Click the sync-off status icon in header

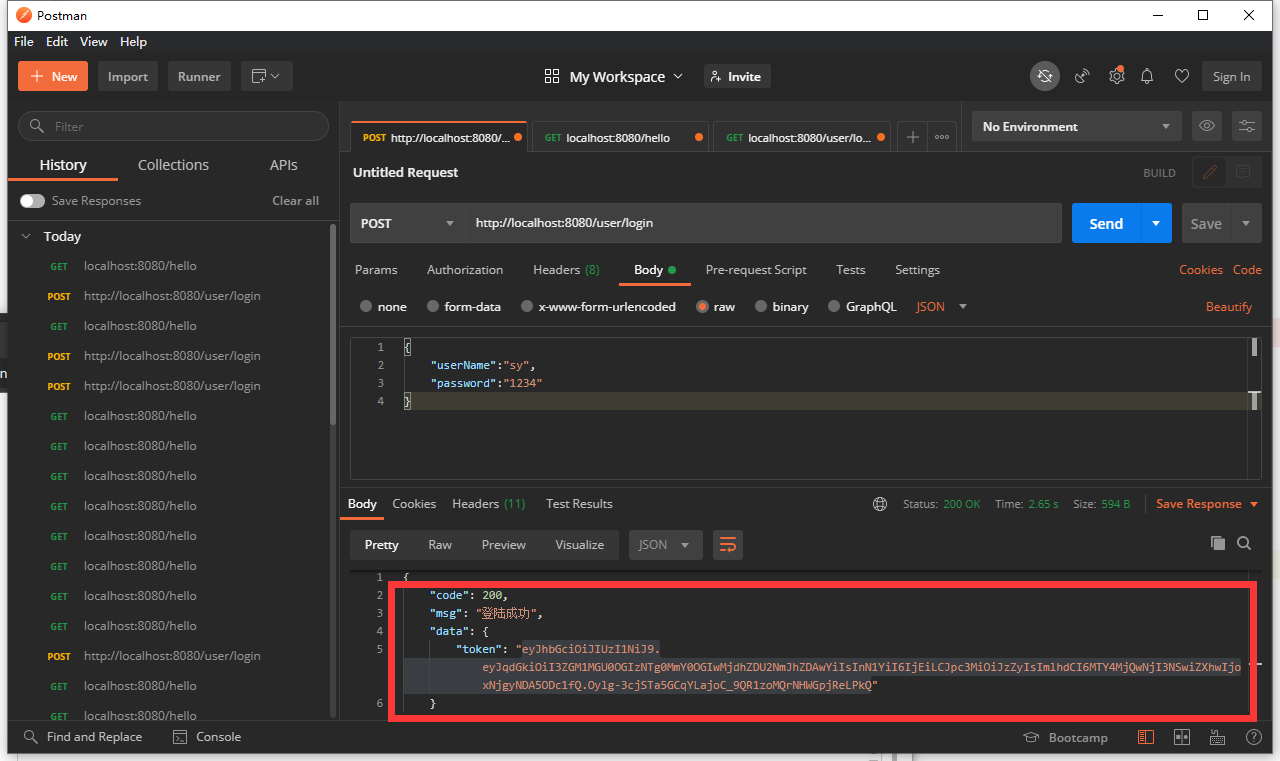click(x=1045, y=76)
